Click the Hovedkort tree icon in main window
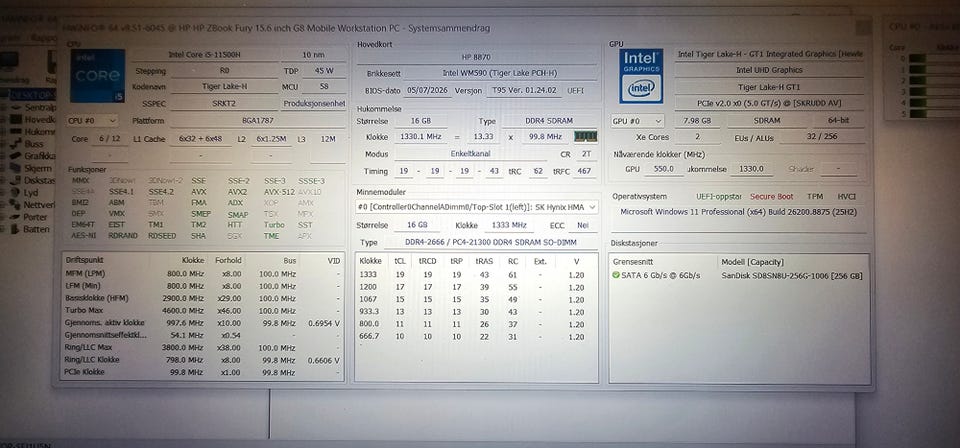This screenshot has height=448, width=960. click(x=15, y=119)
